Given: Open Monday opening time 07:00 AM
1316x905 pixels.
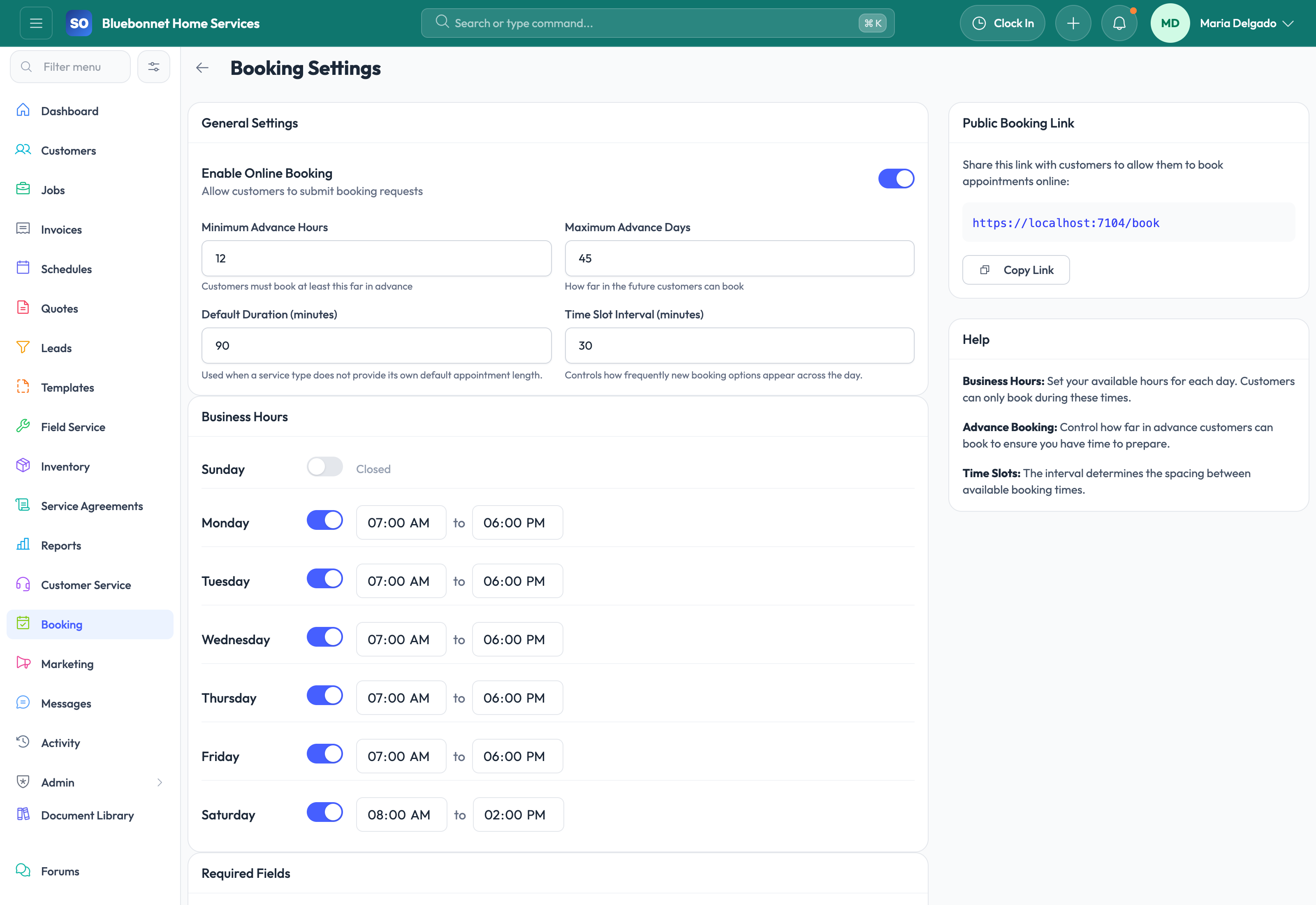Looking at the screenshot, I should click(401, 522).
